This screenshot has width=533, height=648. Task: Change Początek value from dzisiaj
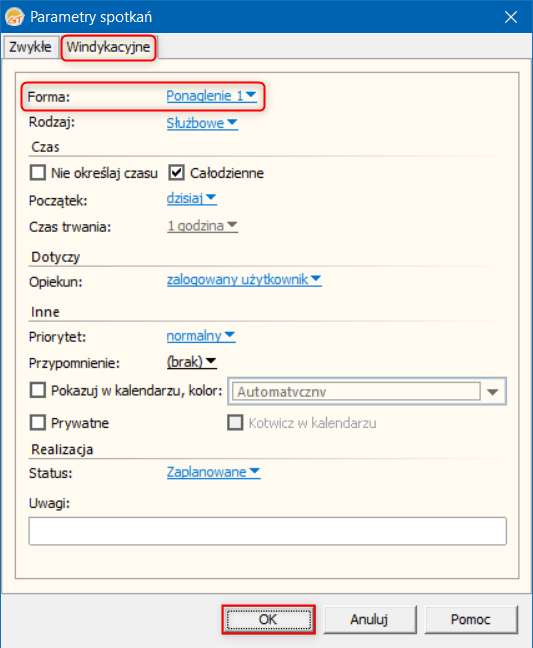[x=191, y=198]
